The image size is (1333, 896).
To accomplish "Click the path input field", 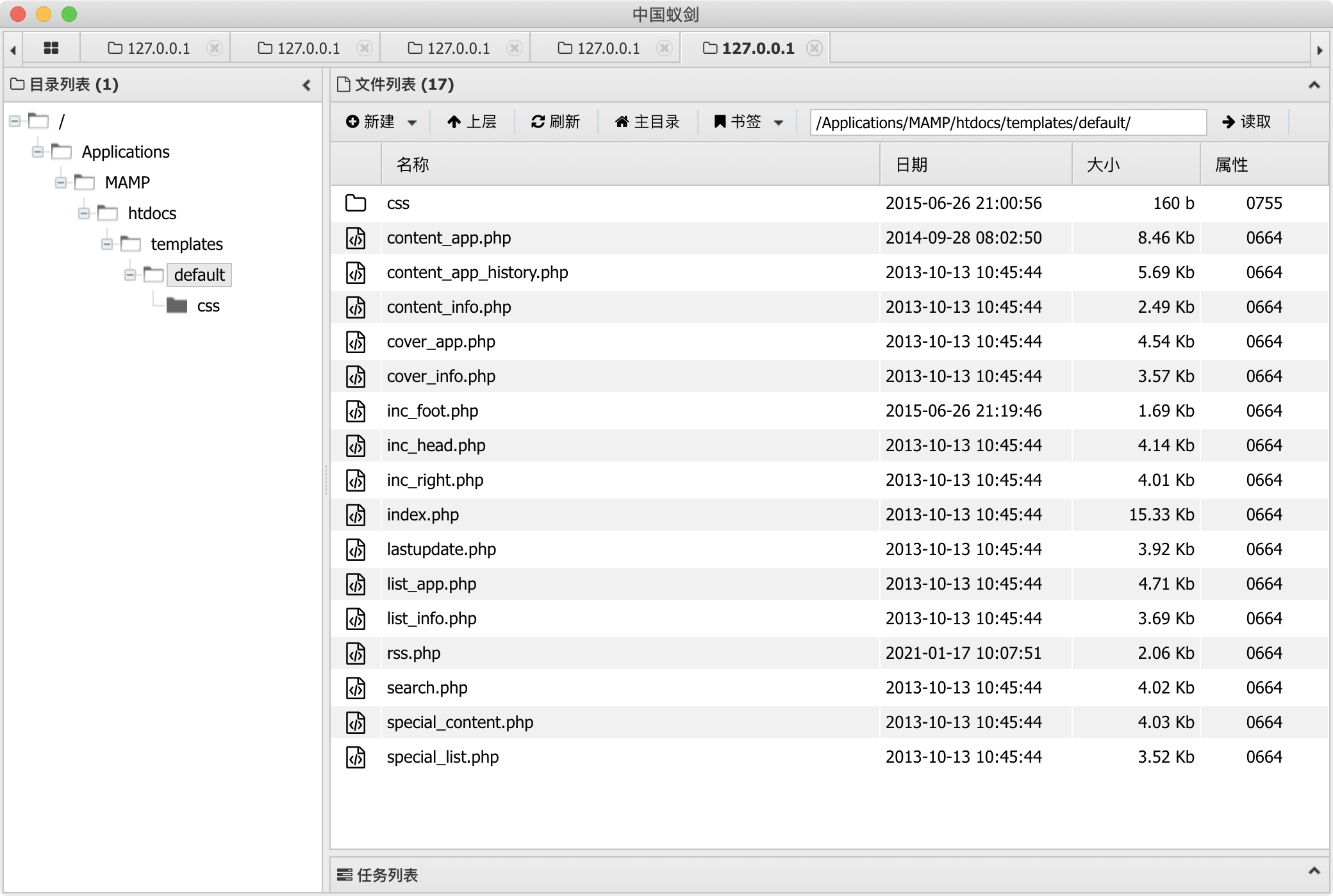I will coord(1007,122).
